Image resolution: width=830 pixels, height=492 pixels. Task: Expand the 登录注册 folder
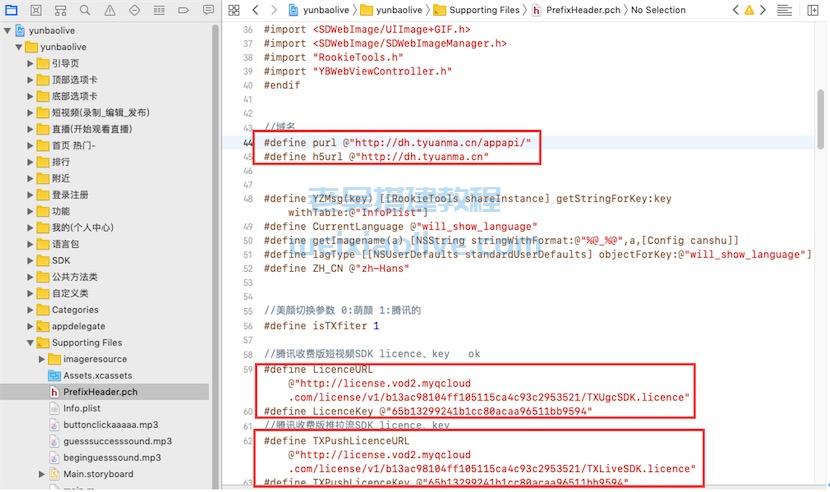tap(30, 195)
